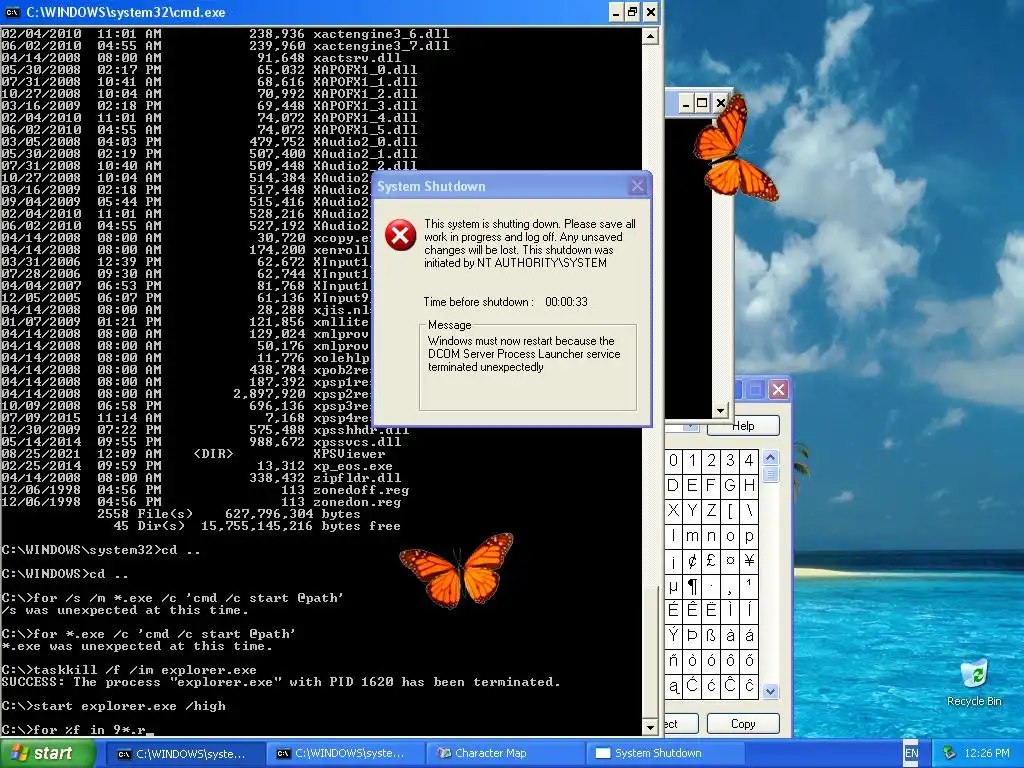
Task: Click the 12:26 PM taskbar clock
Action: click(x=987, y=753)
